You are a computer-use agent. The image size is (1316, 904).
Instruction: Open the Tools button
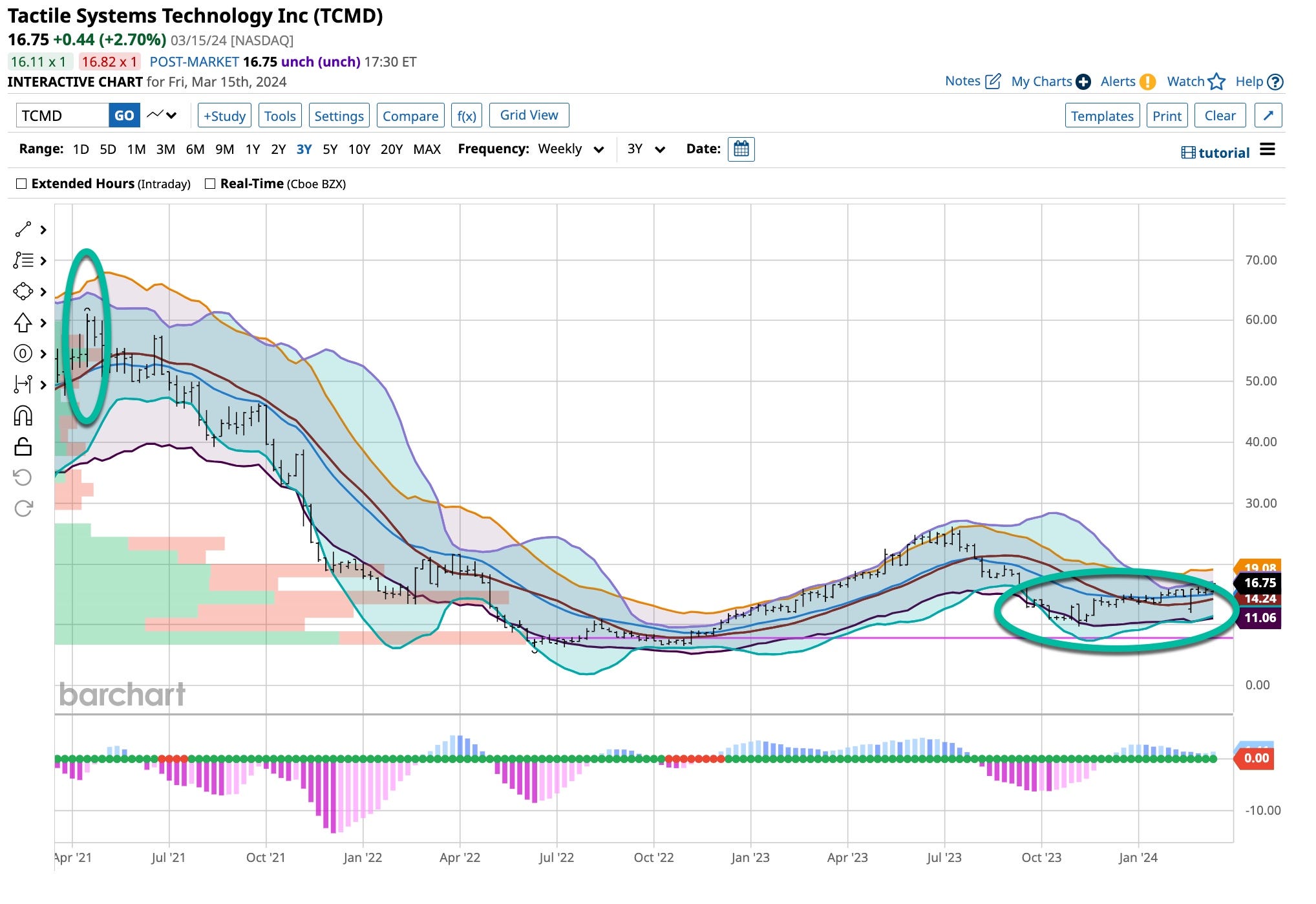(280, 116)
